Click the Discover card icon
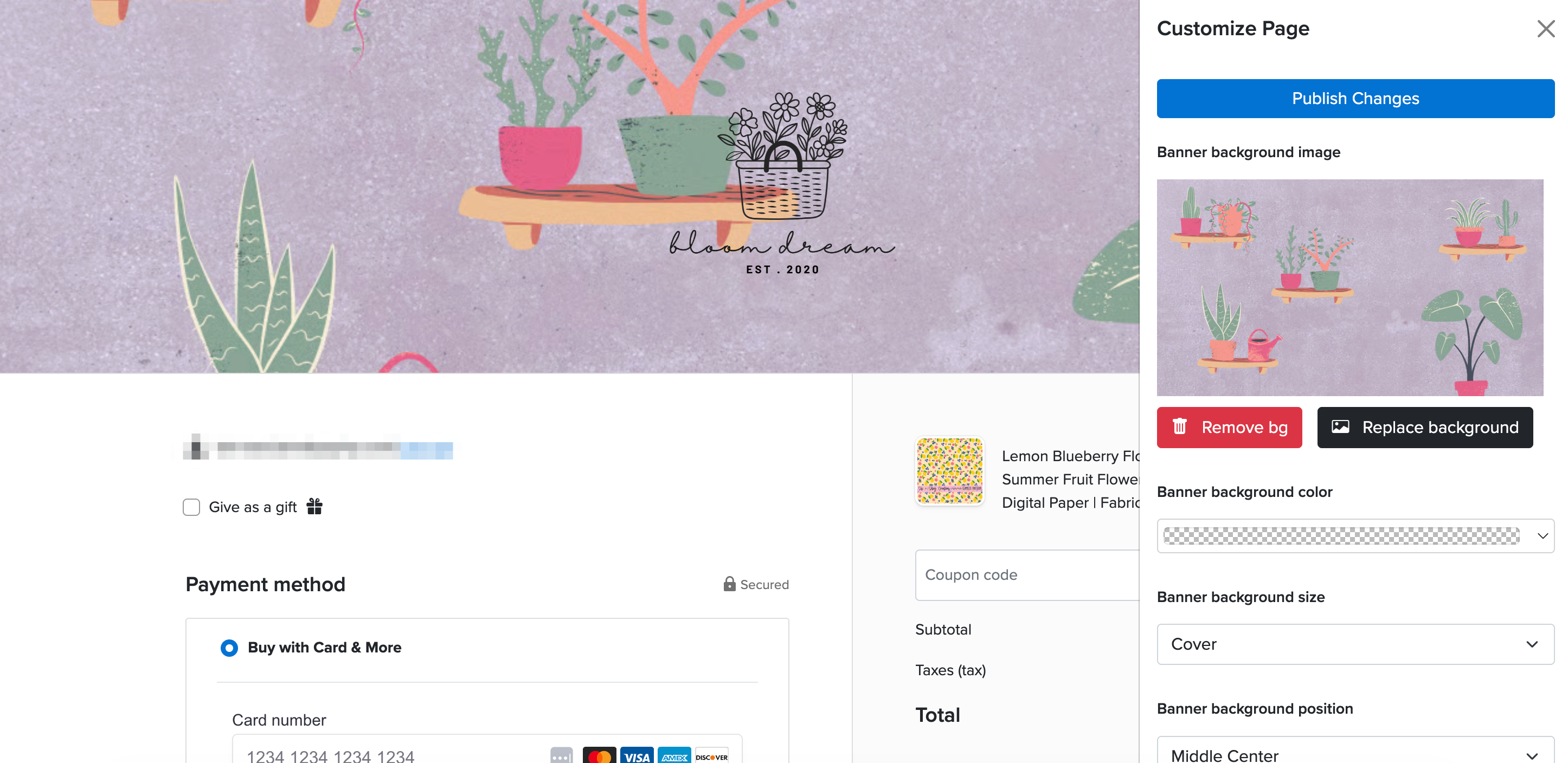The height and width of the screenshot is (763, 1568). tap(711, 756)
